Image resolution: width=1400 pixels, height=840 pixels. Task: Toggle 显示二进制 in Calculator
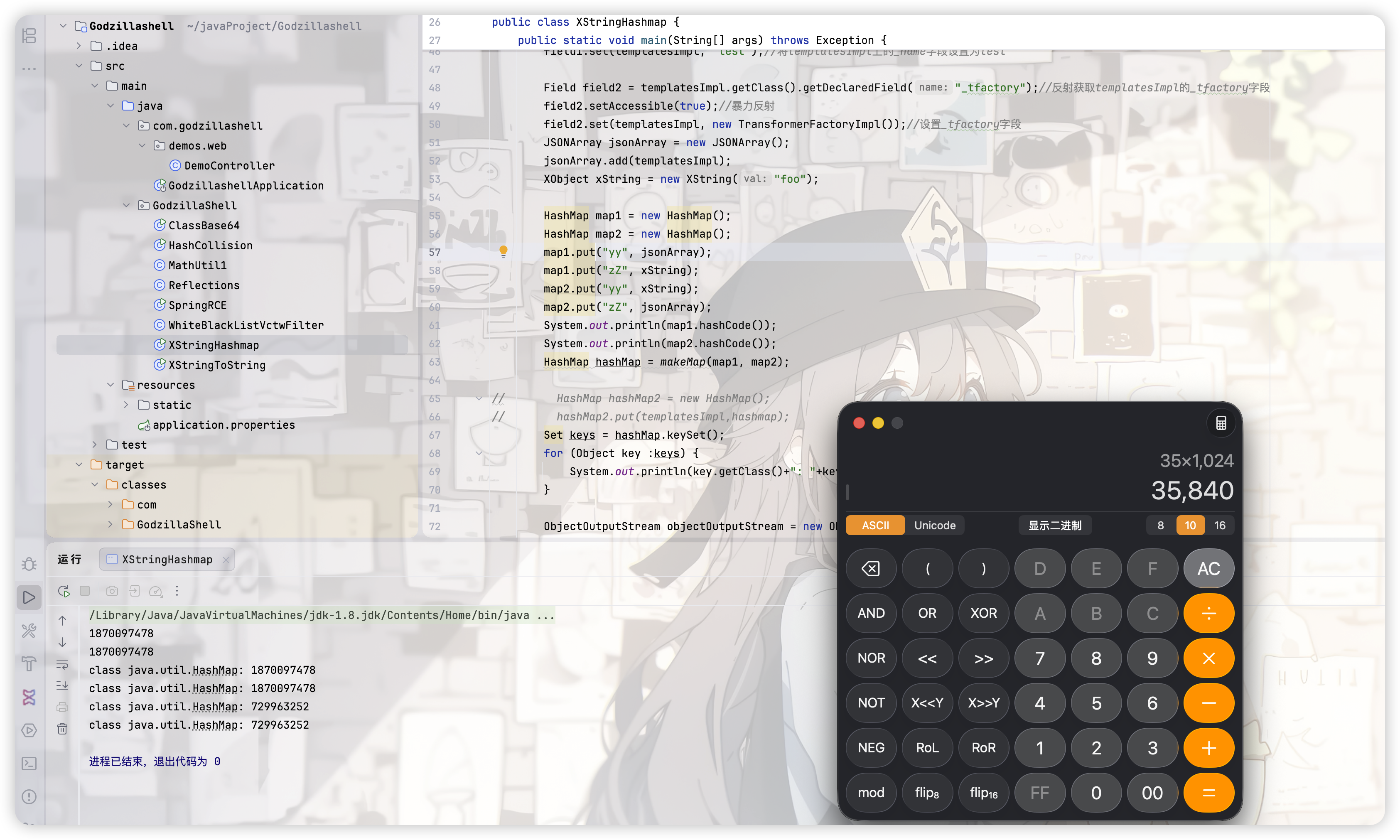pyautogui.click(x=1054, y=525)
